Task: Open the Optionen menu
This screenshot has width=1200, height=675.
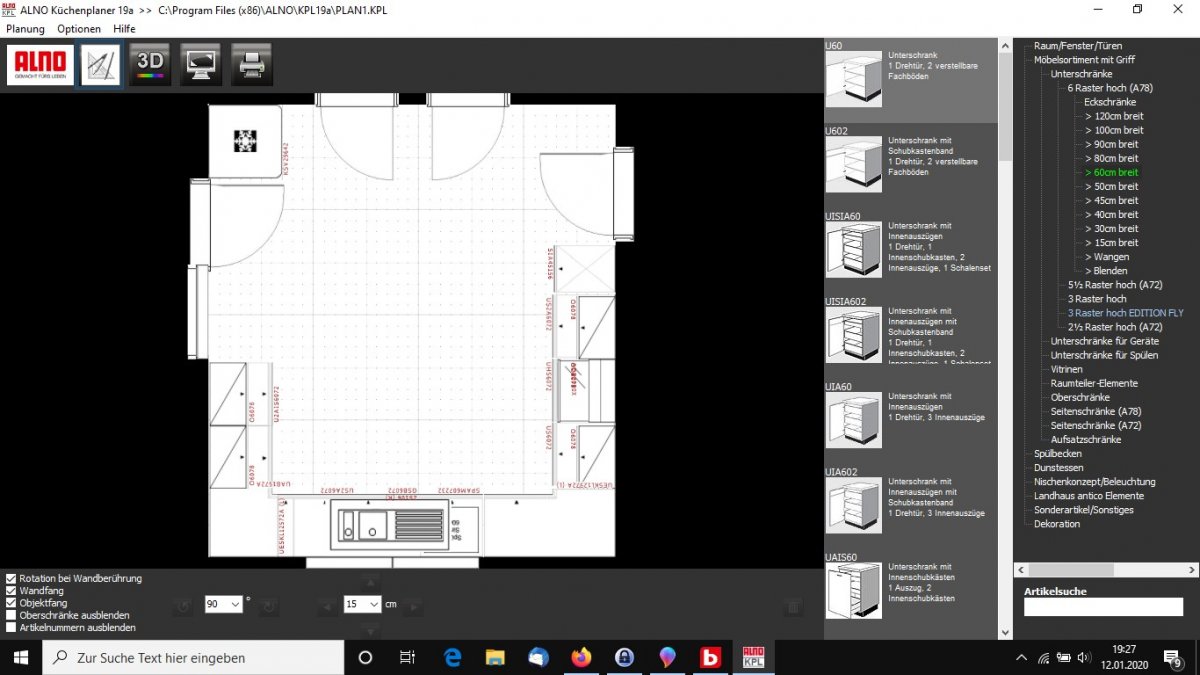Action: [x=79, y=29]
